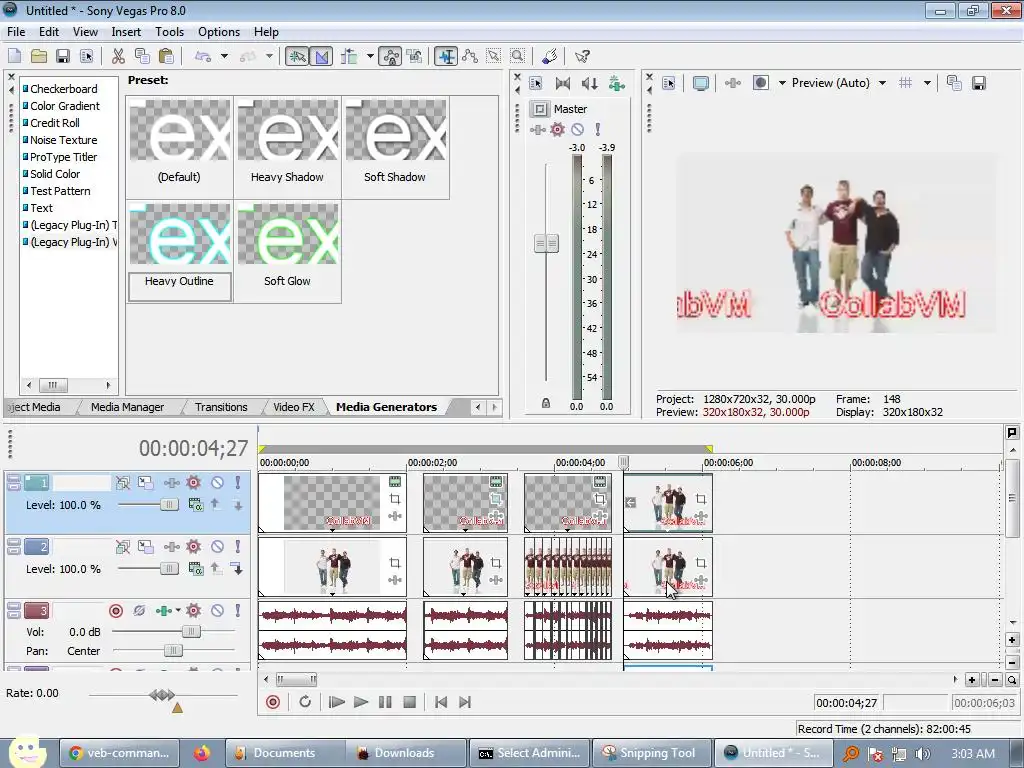Stop playback in timeline transport
Screen dimensions: 1024x768
click(x=409, y=702)
